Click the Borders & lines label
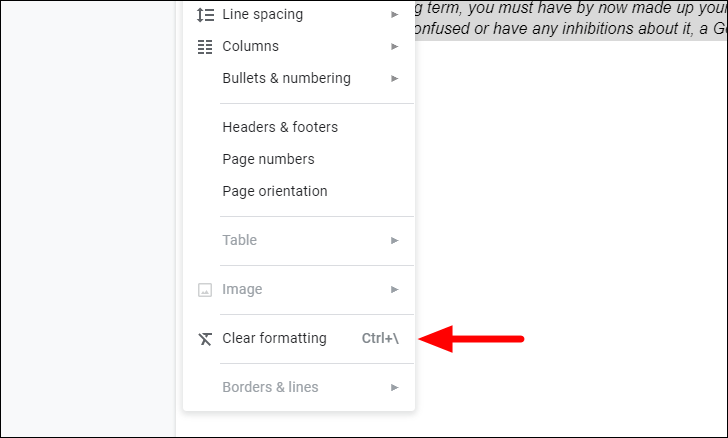The image size is (728, 438). tap(270, 387)
